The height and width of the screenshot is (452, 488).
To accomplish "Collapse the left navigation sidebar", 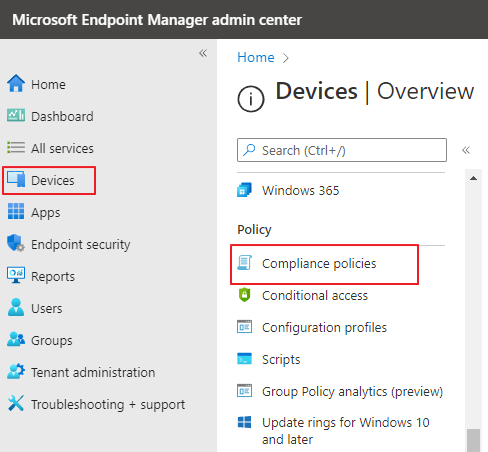I will (x=203, y=53).
